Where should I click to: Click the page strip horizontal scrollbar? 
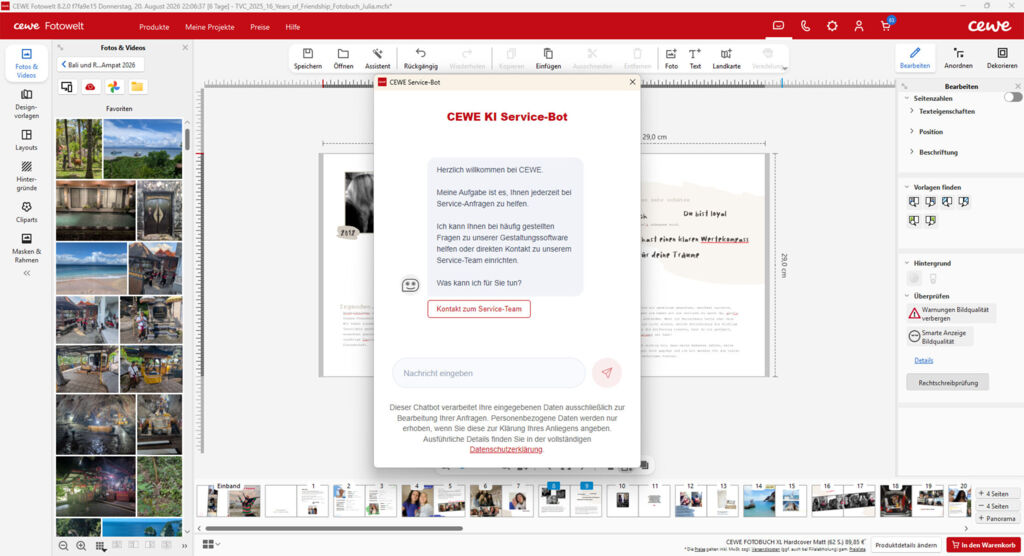point(333,529)
